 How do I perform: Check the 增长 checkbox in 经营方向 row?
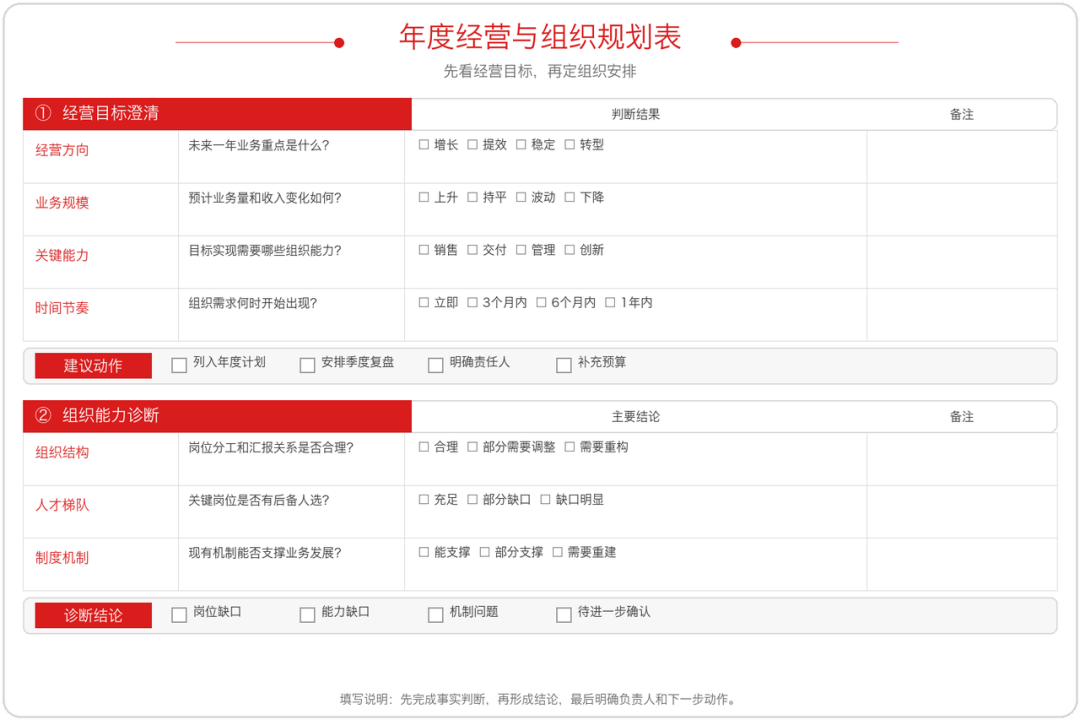[424, 145]
